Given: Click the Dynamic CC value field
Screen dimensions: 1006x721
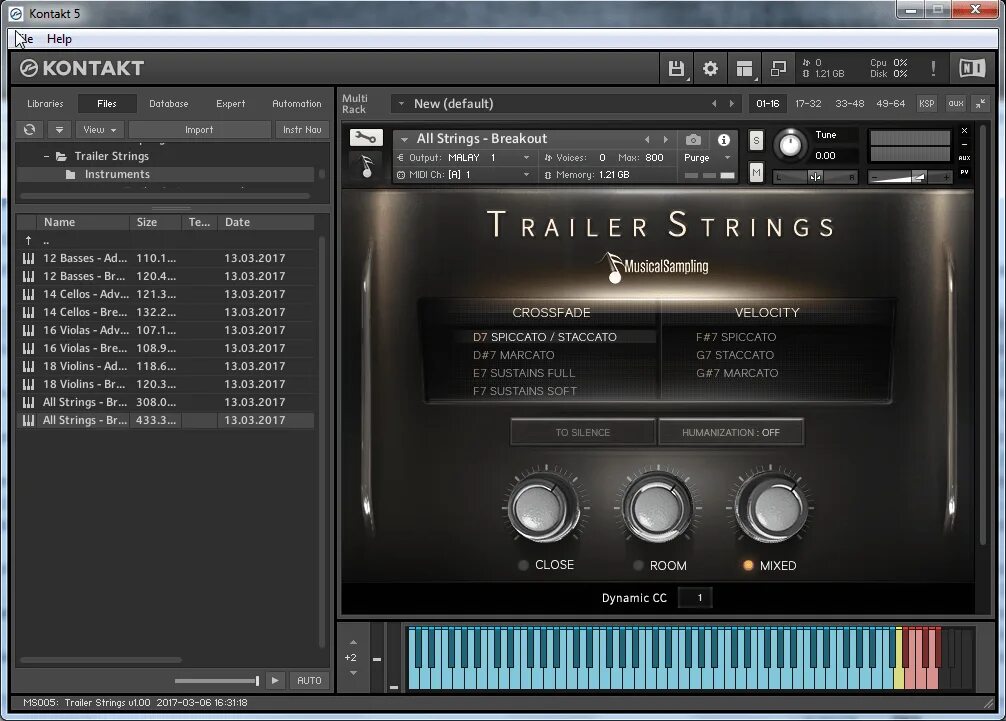Looking at the screenshot, I should pos(695,598).
